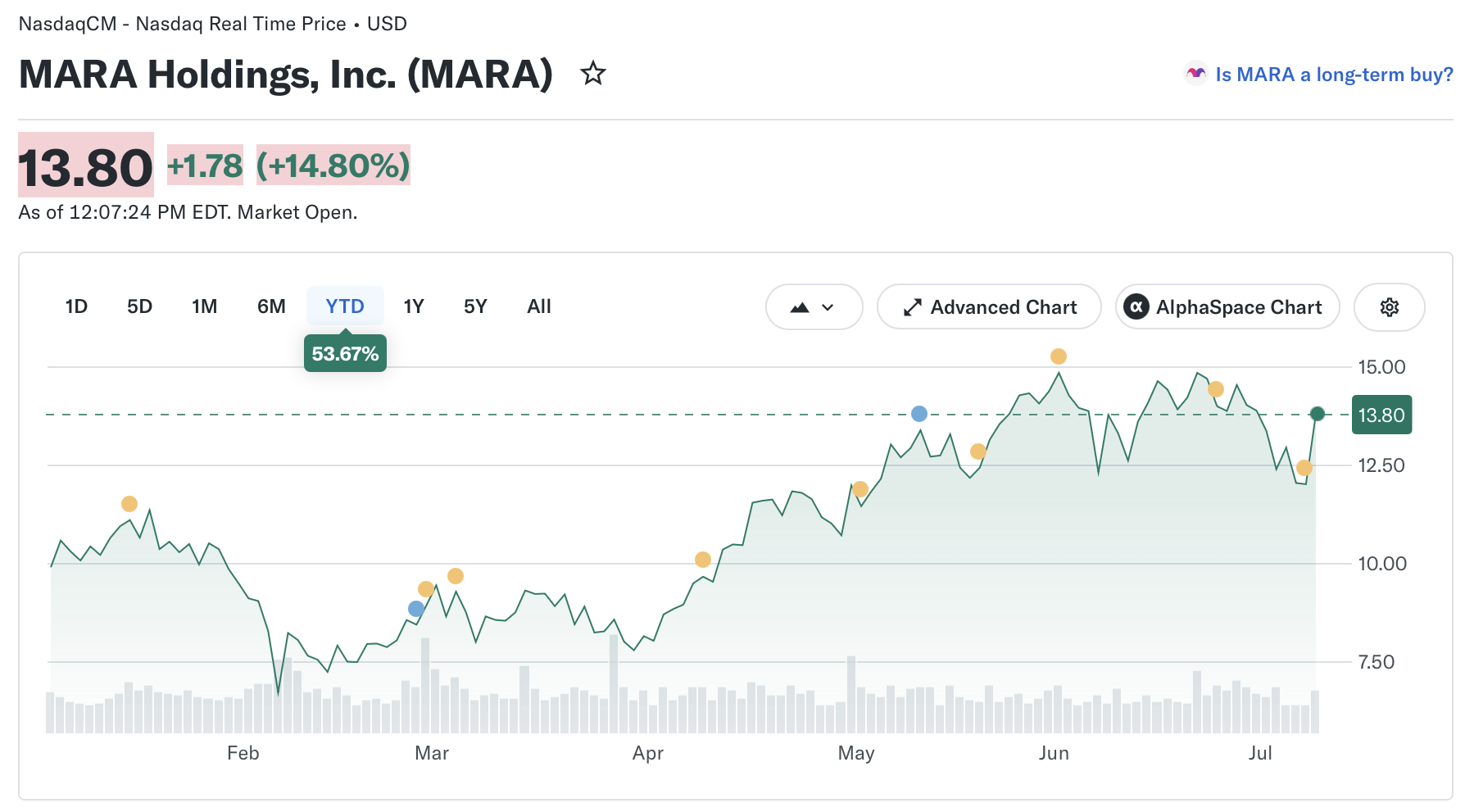Select the YTD time range
The height and width of the screenshot is (812, 1465).
(x=345, y=306)
